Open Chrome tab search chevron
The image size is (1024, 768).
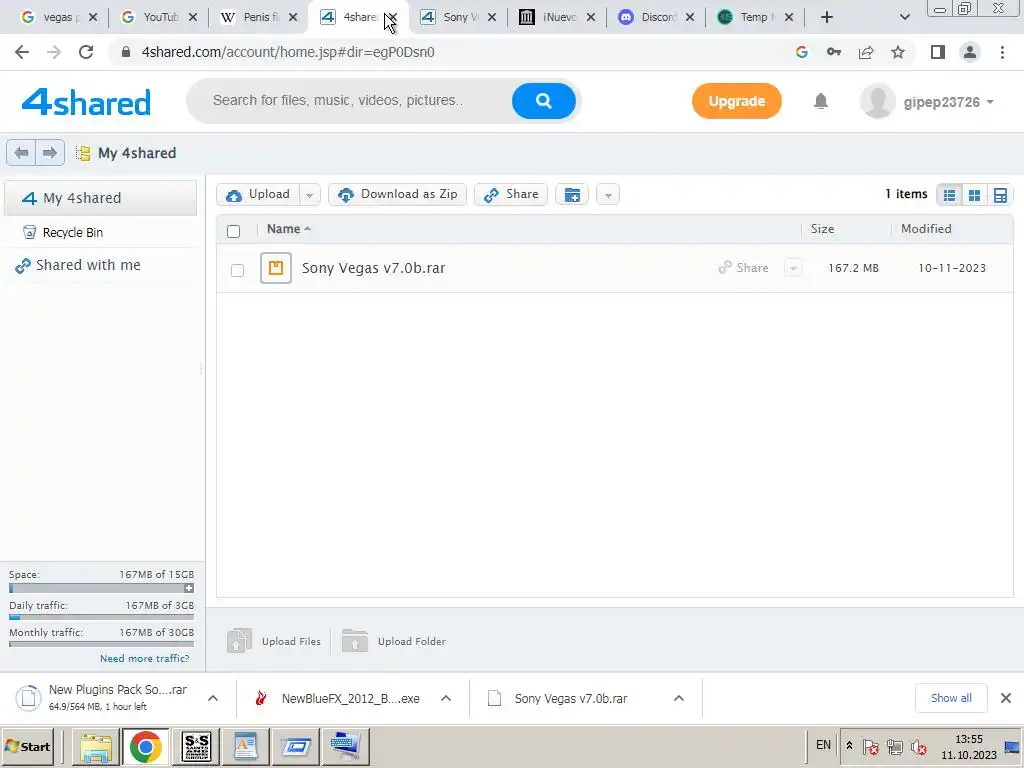tap(904, 17)
